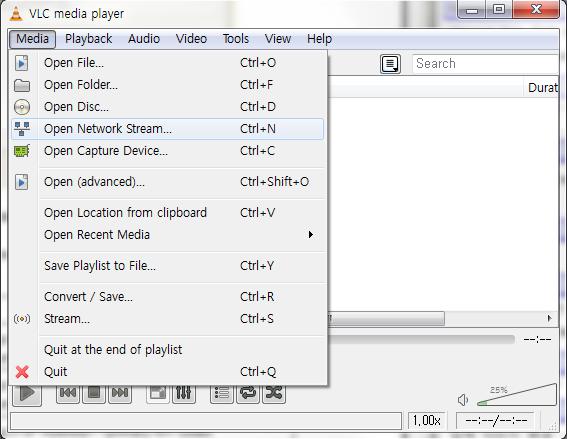Click the playlist horizontal scrollbar thumb

(386, 319)
